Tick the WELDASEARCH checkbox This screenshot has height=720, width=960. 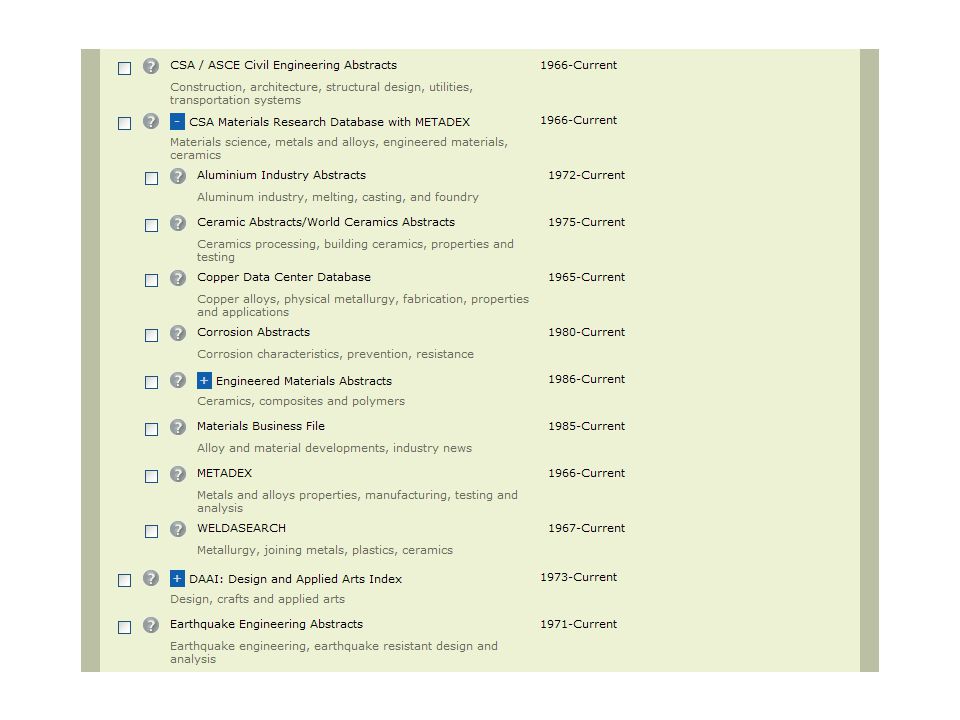[x=151, y=531]
